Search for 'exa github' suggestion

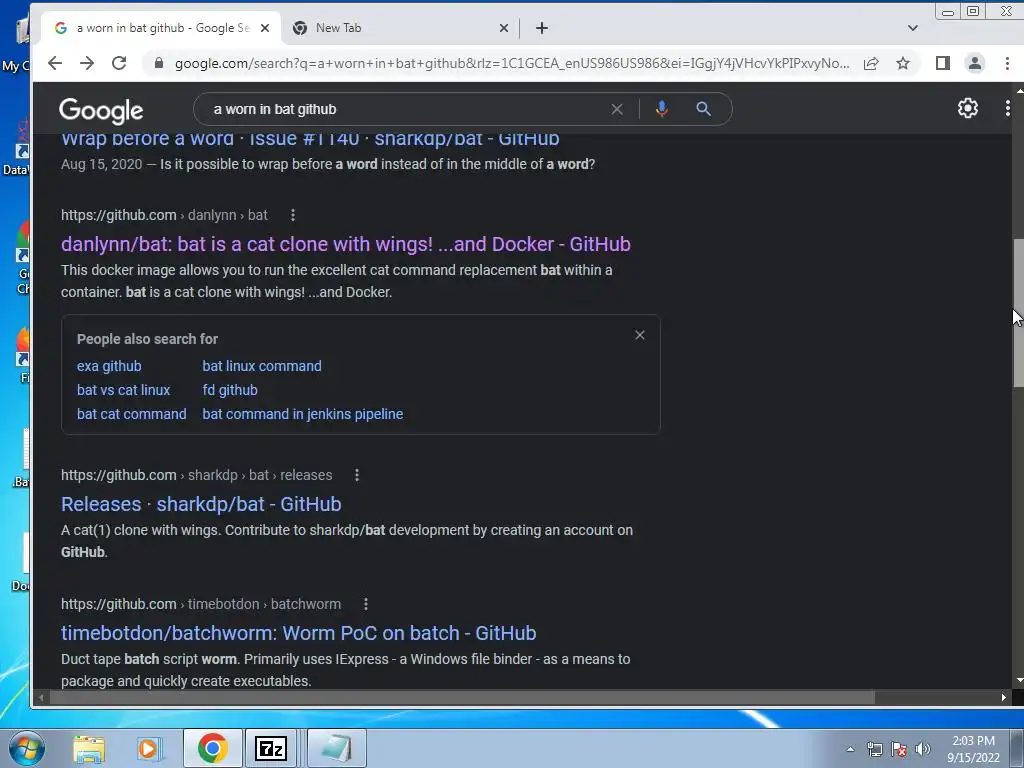point(109,366)
